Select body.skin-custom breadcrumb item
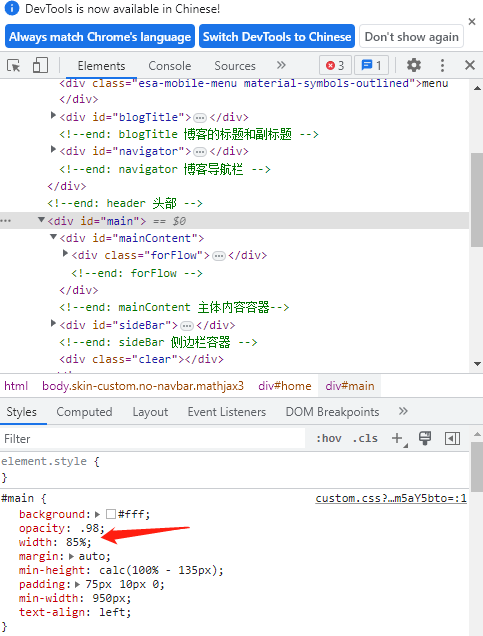 coord(143,386)
